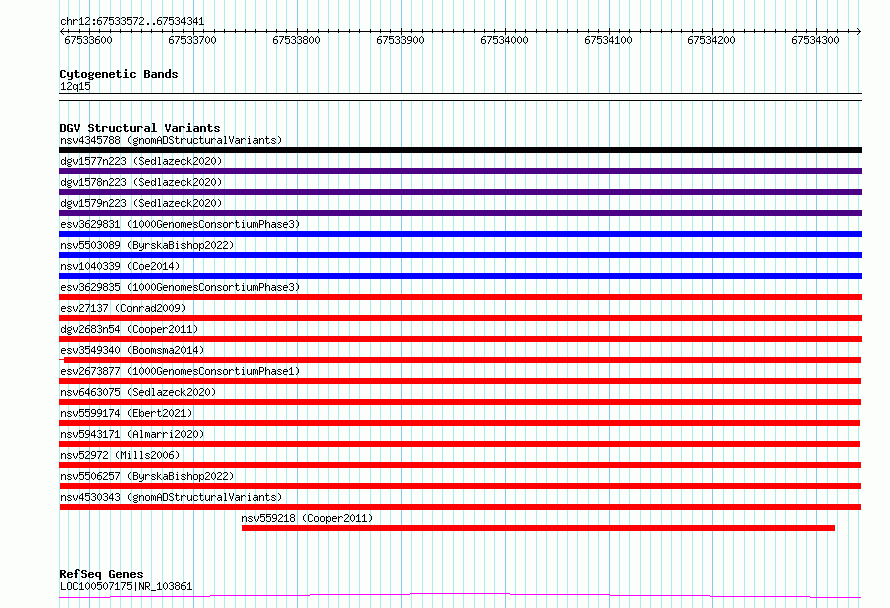Open dgv1579n223 (Sedlazeck2020) variant label
Image resolution: width=890 pixels, height=608 pixels.
(x=141, y=203)
